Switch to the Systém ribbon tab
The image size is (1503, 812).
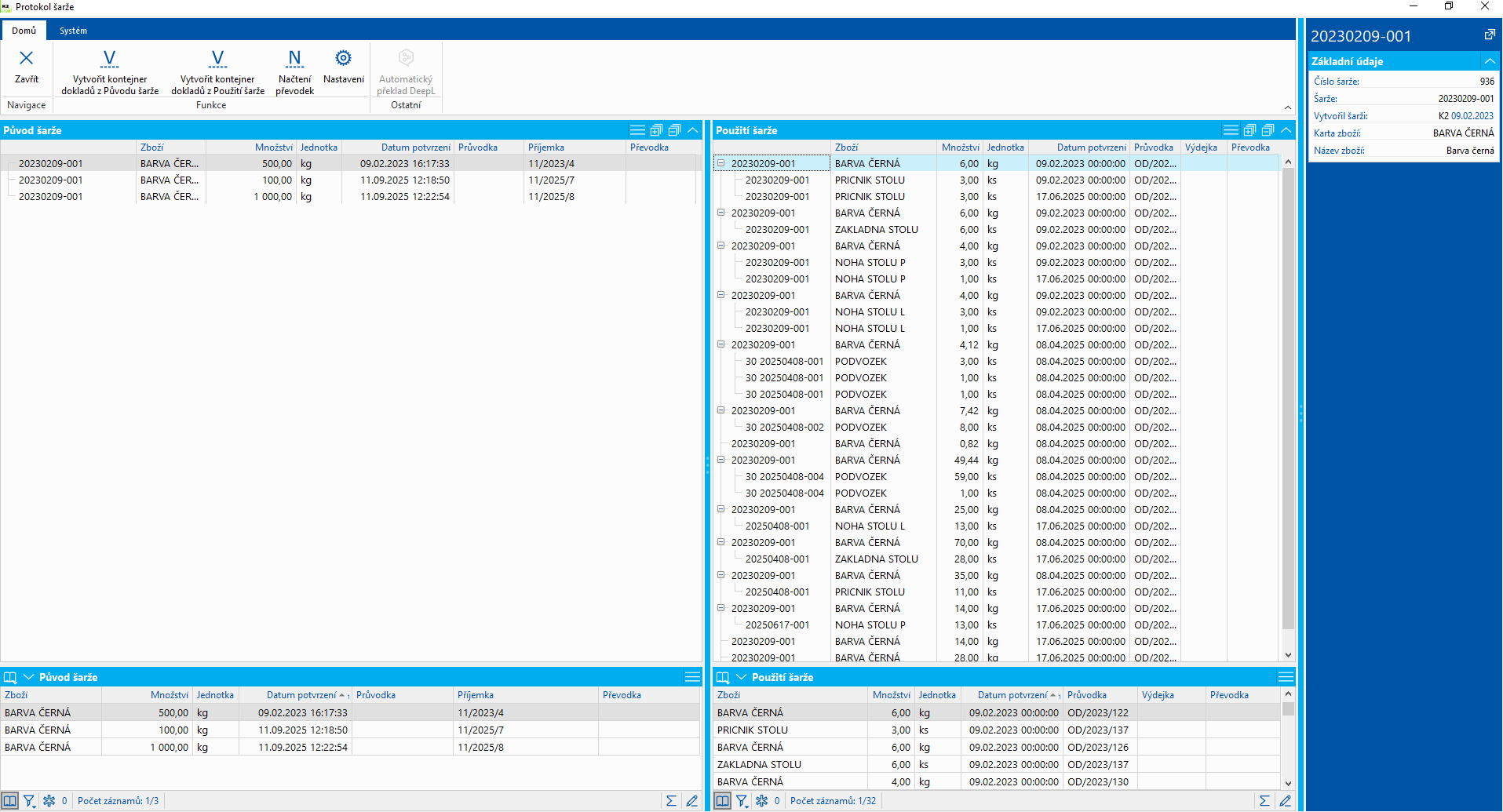[73, 31]
